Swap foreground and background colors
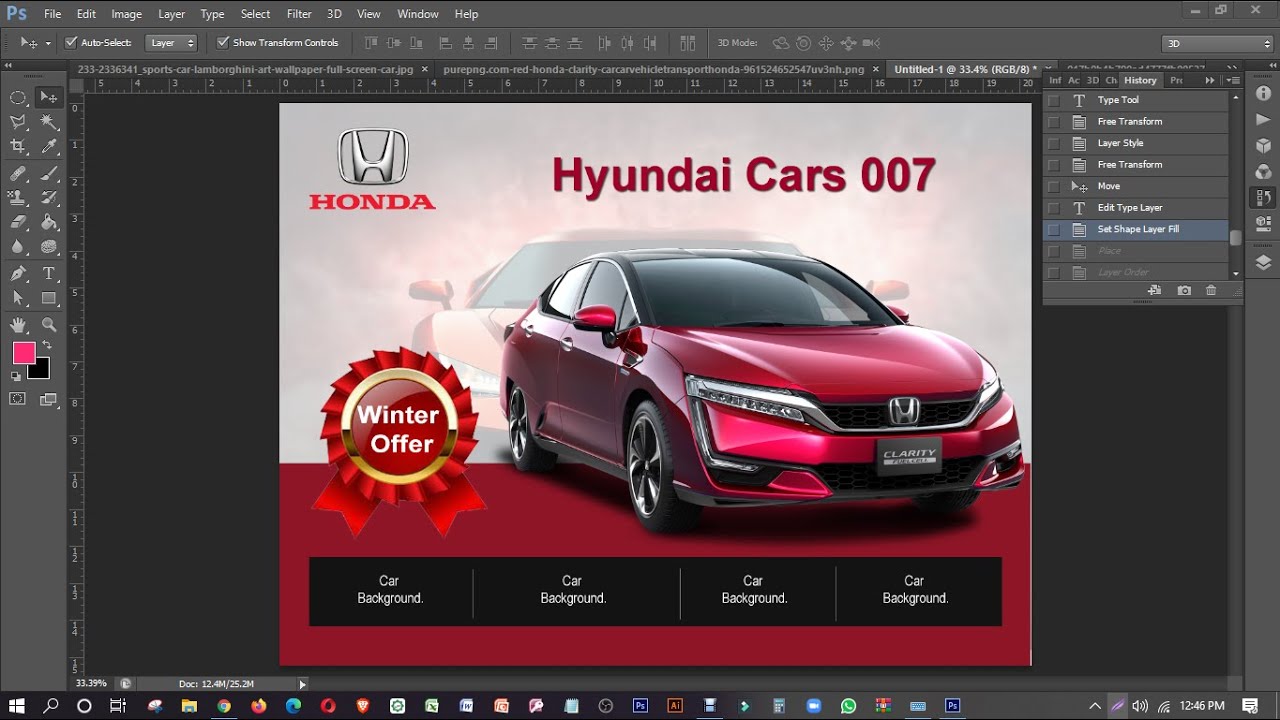 point(46,345)
